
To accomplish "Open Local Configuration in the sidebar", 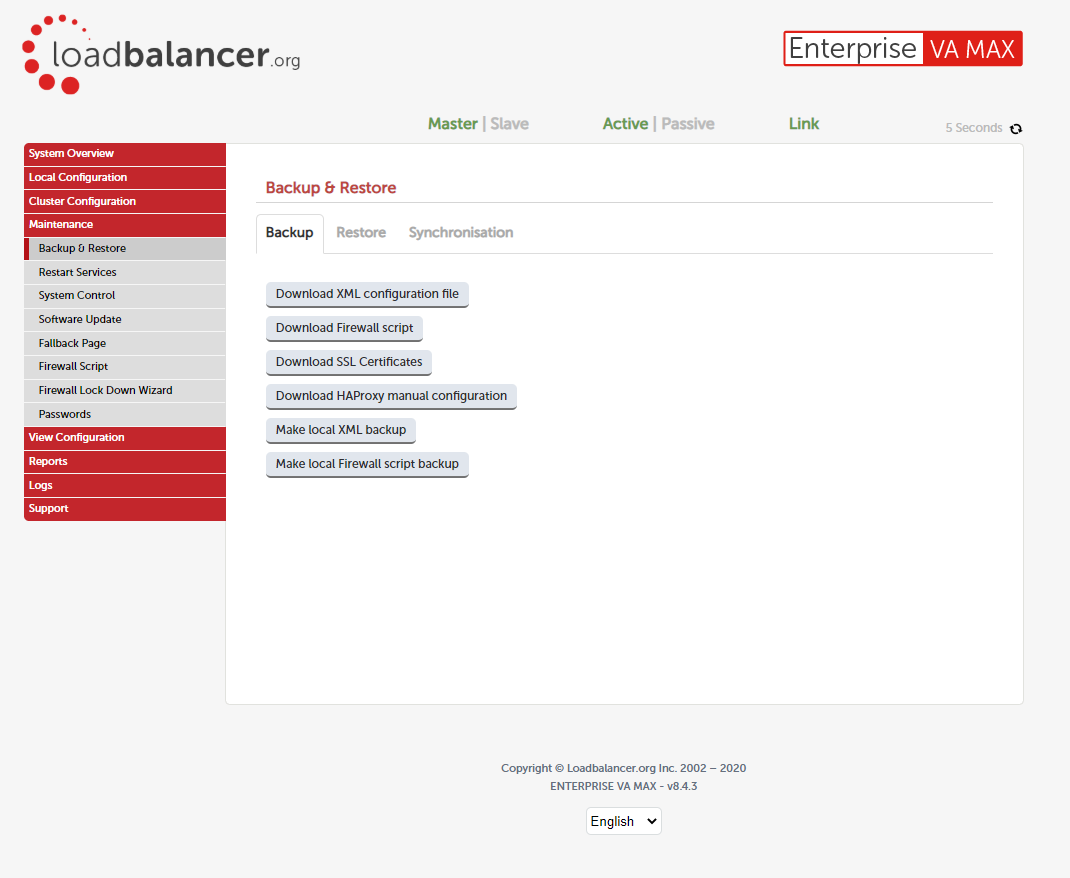I will [x=124, y=177].
